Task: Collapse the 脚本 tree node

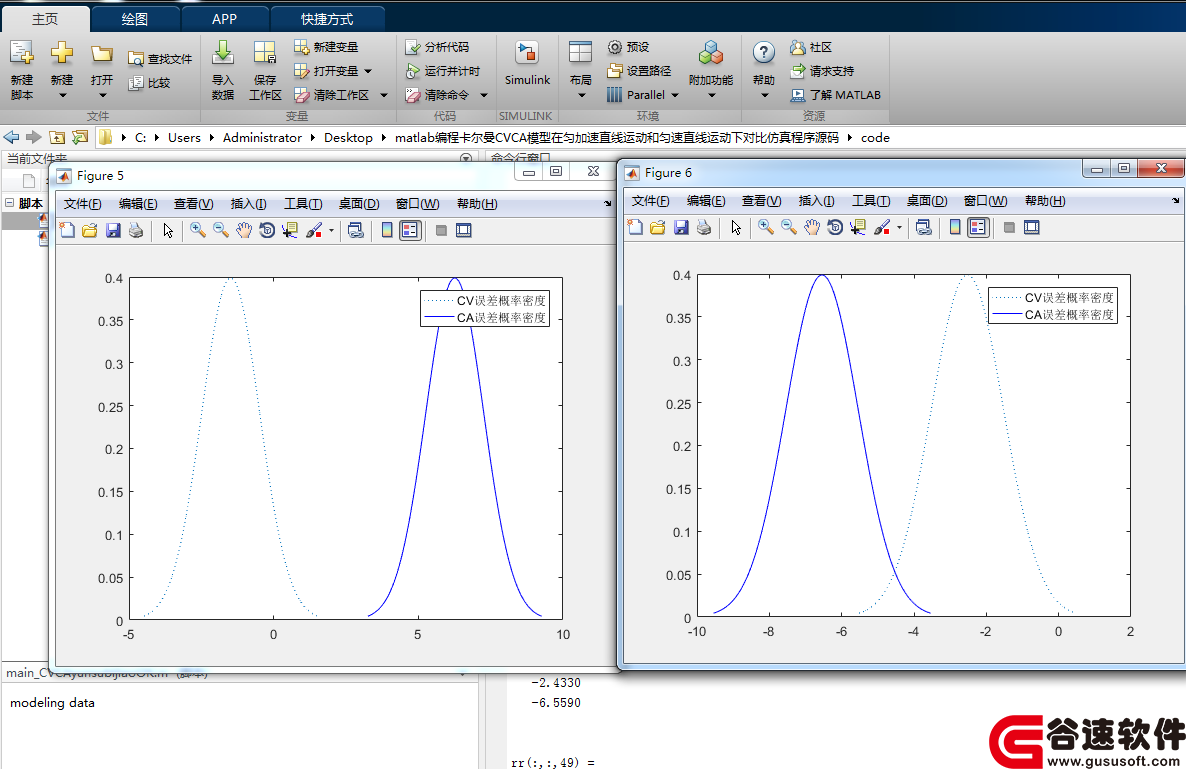Action: coord(10,203)
